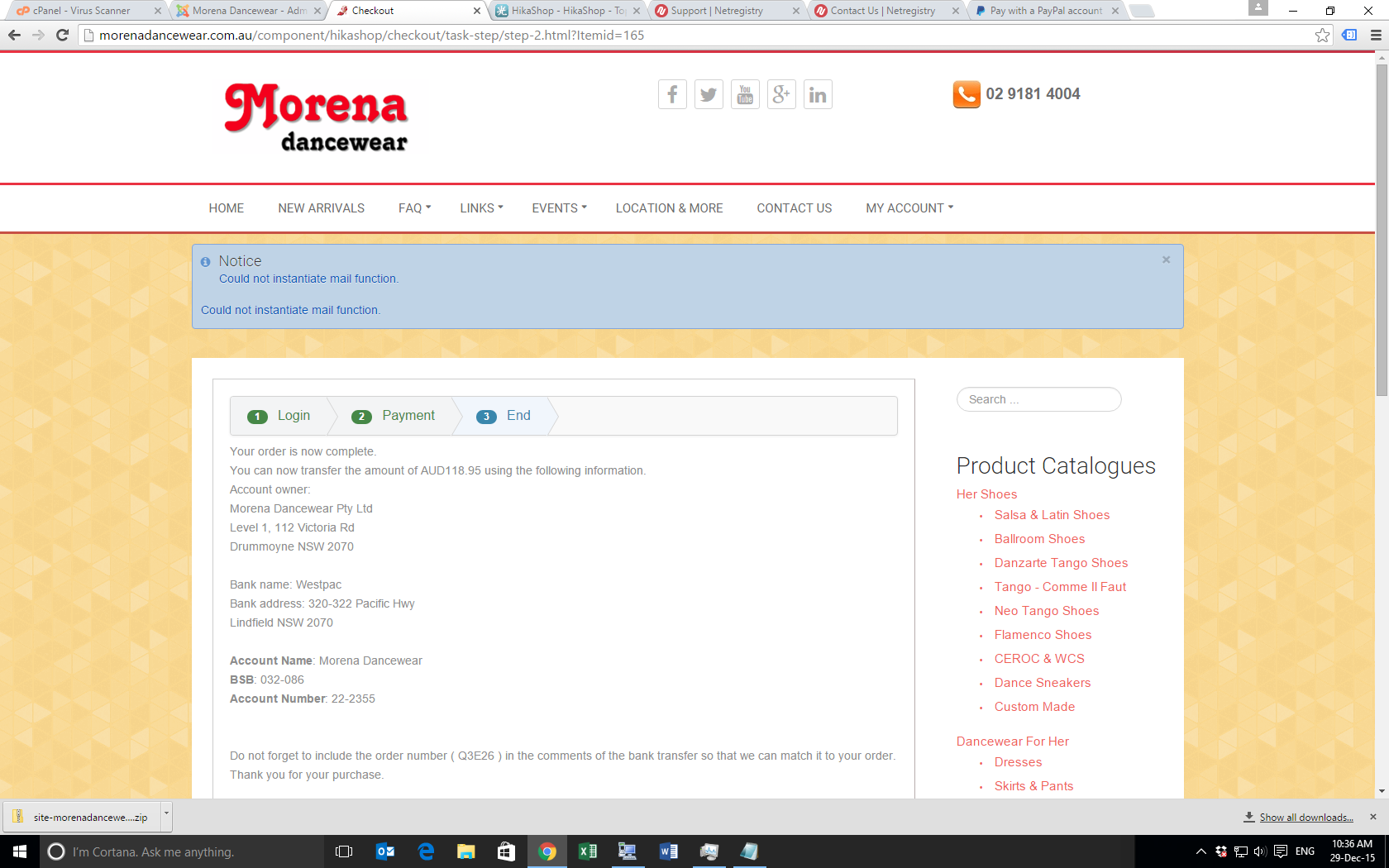Open the CONTACT US page
1389x868 pixels.
[795, 208]
